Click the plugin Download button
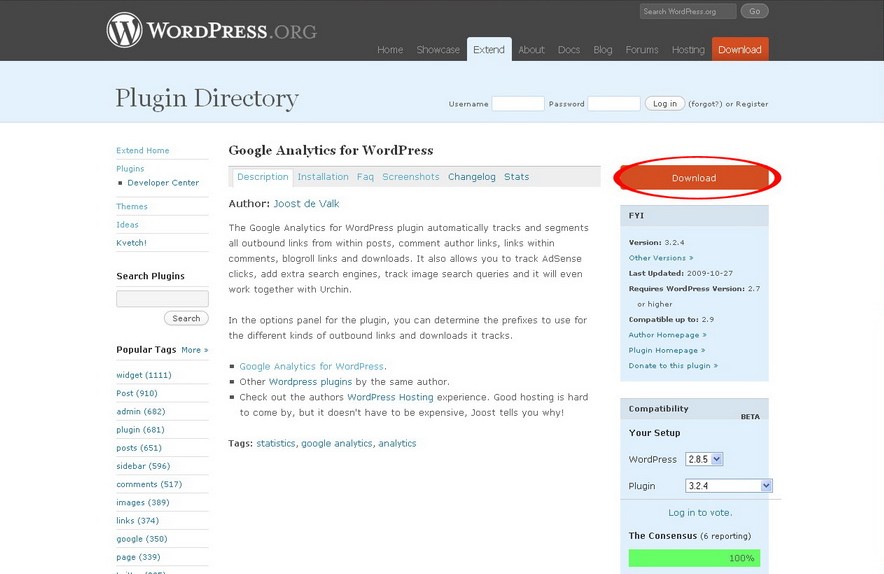This screenshot has height=574, width=884. pos(694,178)
